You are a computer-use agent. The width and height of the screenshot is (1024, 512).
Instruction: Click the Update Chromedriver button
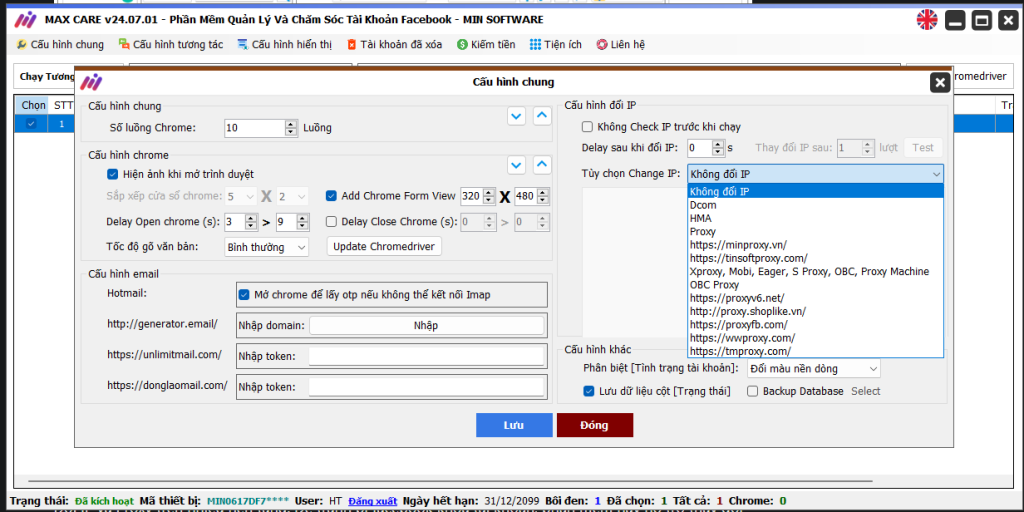pyautogui.click(x=384, y=247)
